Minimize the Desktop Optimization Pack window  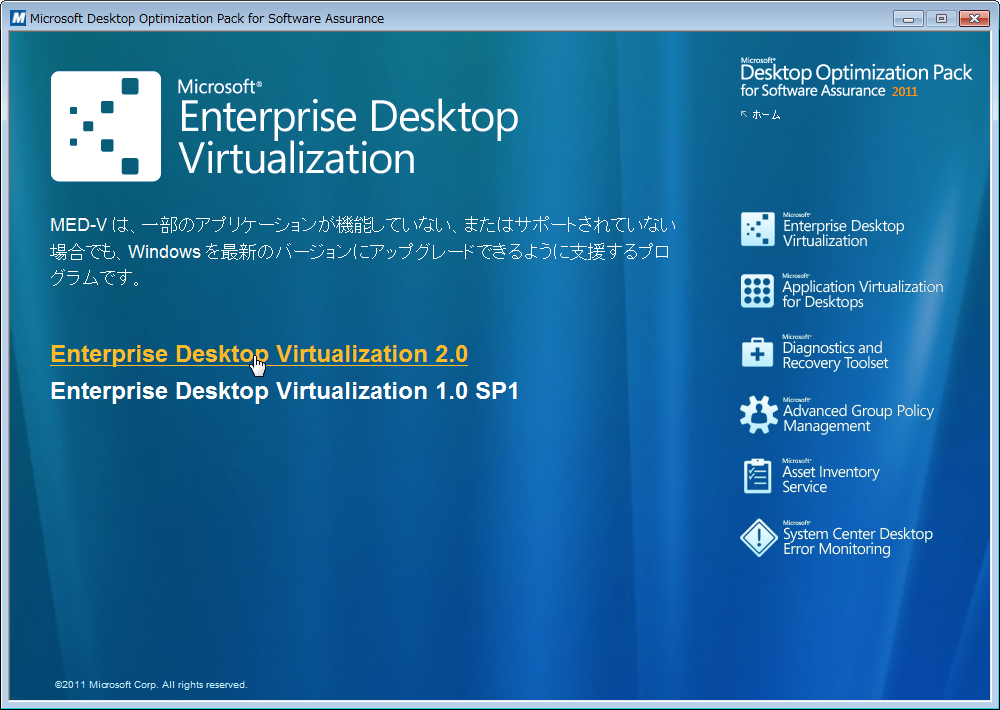[x=908, y=18]
